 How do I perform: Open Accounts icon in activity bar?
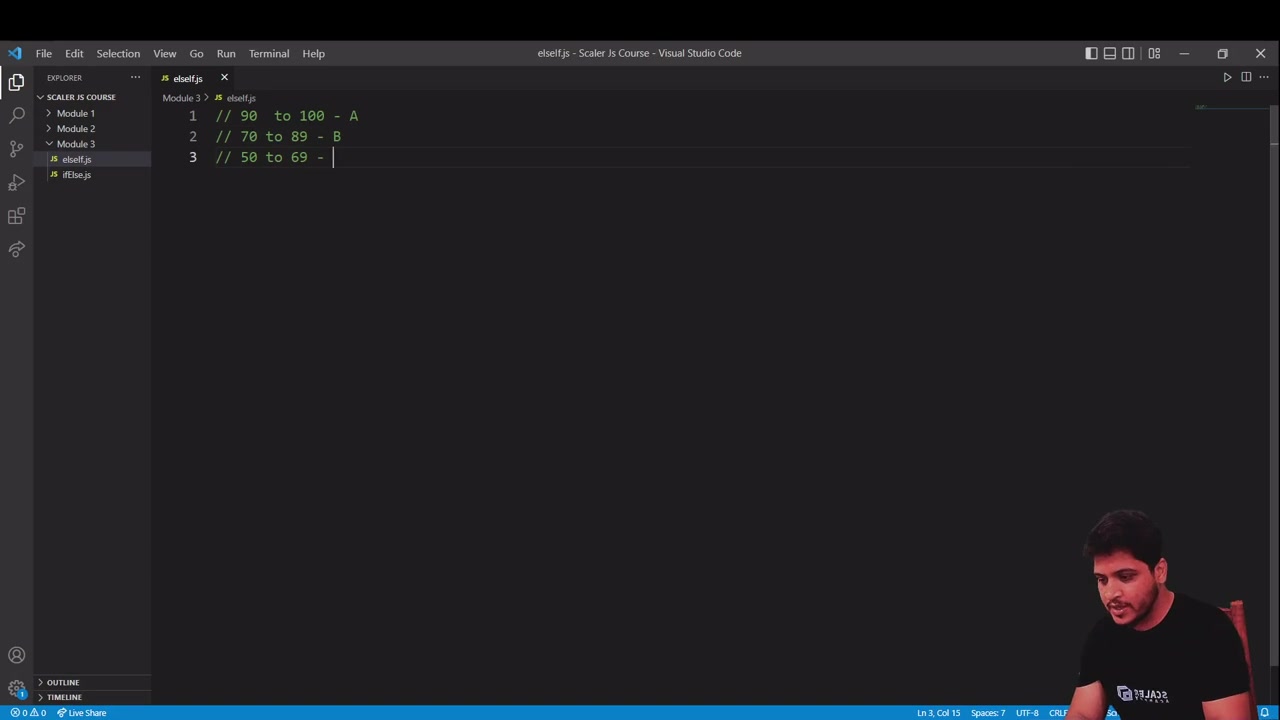16,656
